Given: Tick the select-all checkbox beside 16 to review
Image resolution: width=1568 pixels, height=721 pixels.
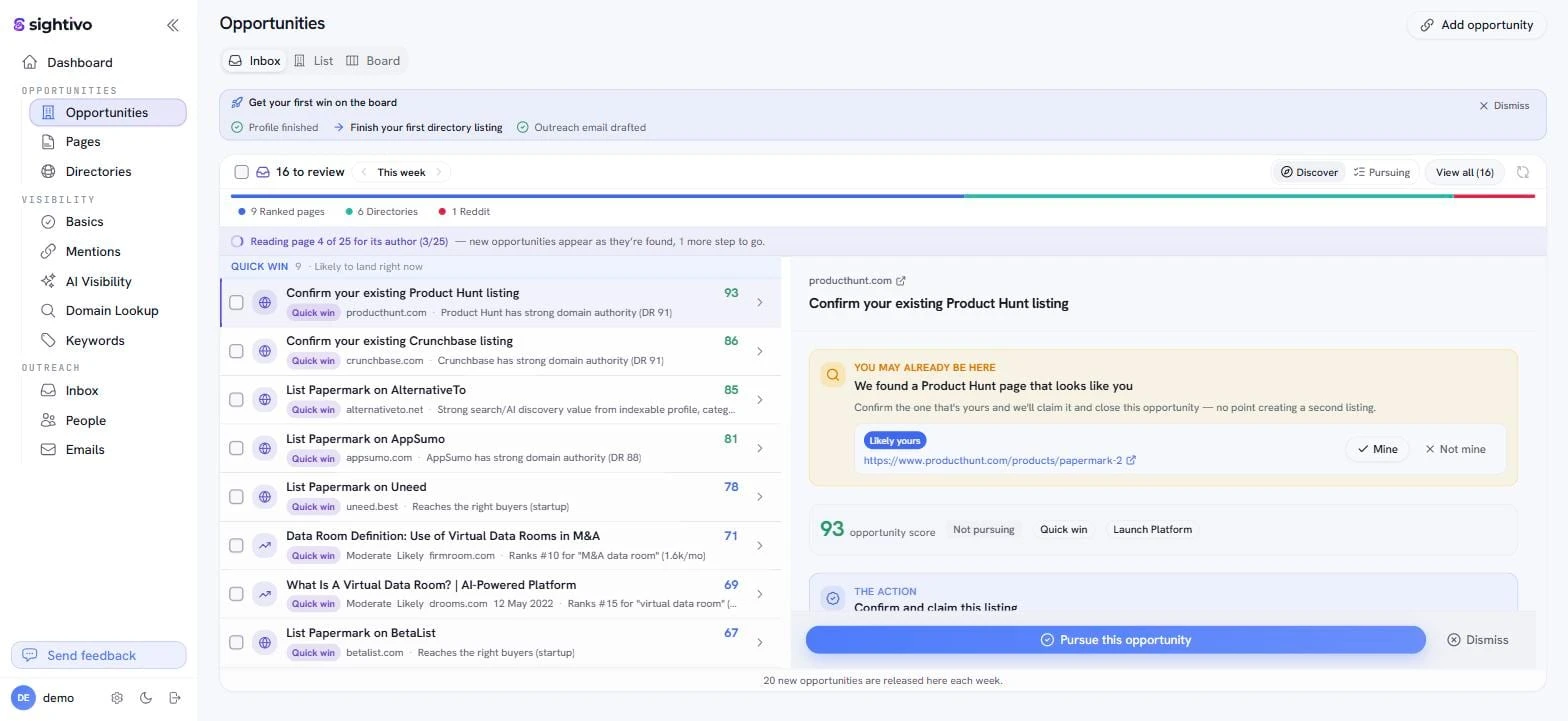Looking at the screenshot, I should [241, 172].
